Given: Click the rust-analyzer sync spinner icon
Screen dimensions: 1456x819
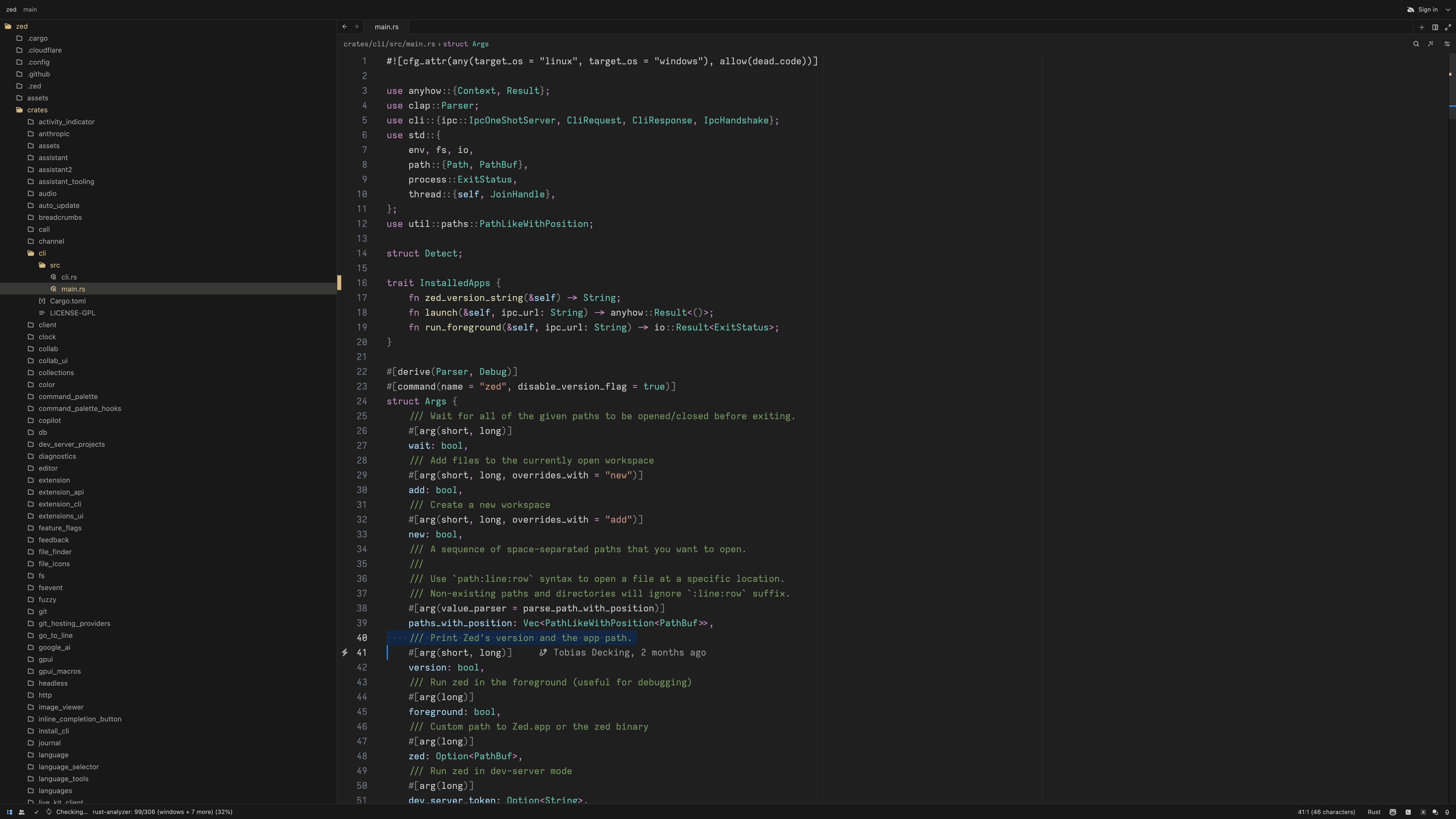Looking at the screenshot, I should [x=49, y=812].
